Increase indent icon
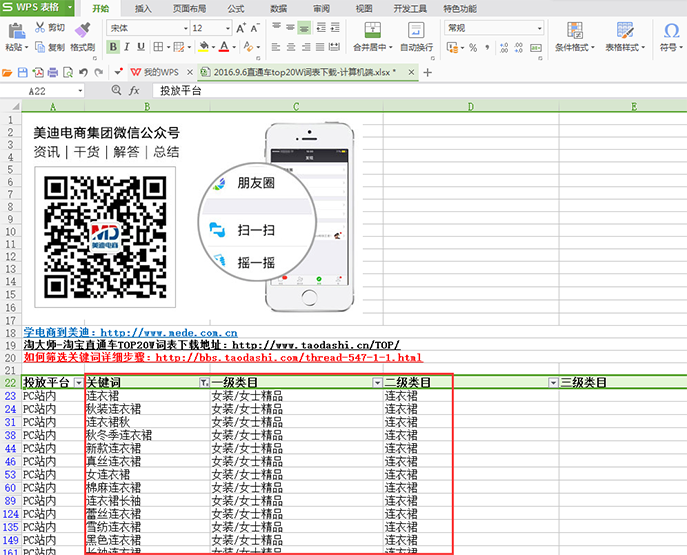The height and width of the screenshot is (555, 687). tap(335, 27)
